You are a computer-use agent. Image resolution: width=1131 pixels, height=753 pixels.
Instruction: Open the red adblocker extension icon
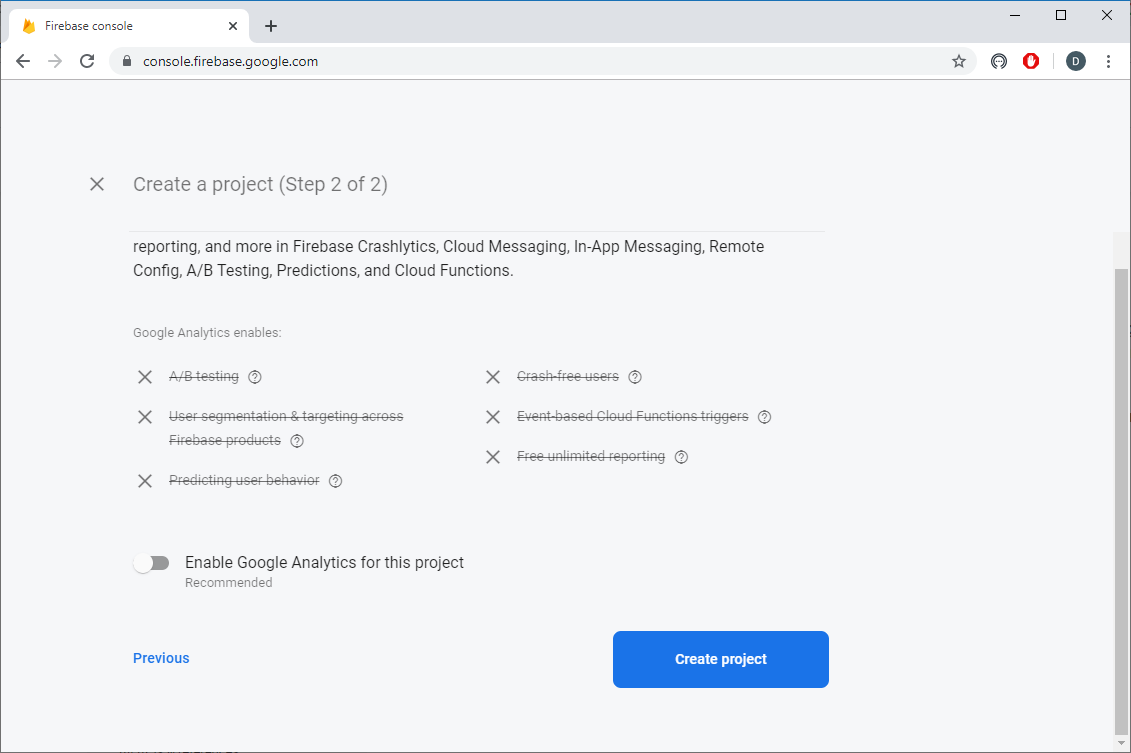1031,61
